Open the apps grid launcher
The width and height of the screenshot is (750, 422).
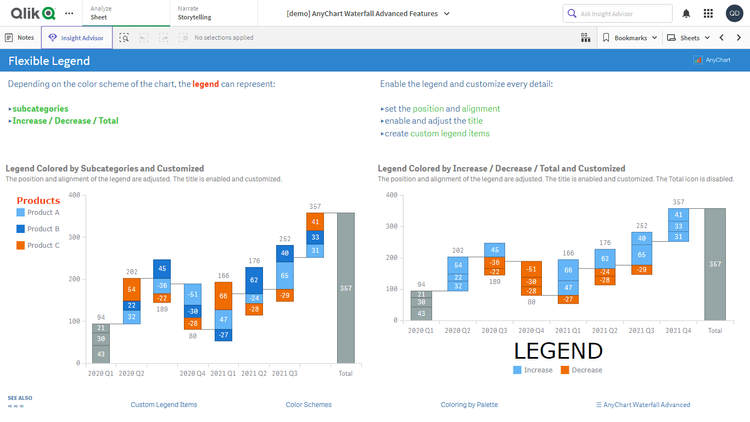point(710,13)
